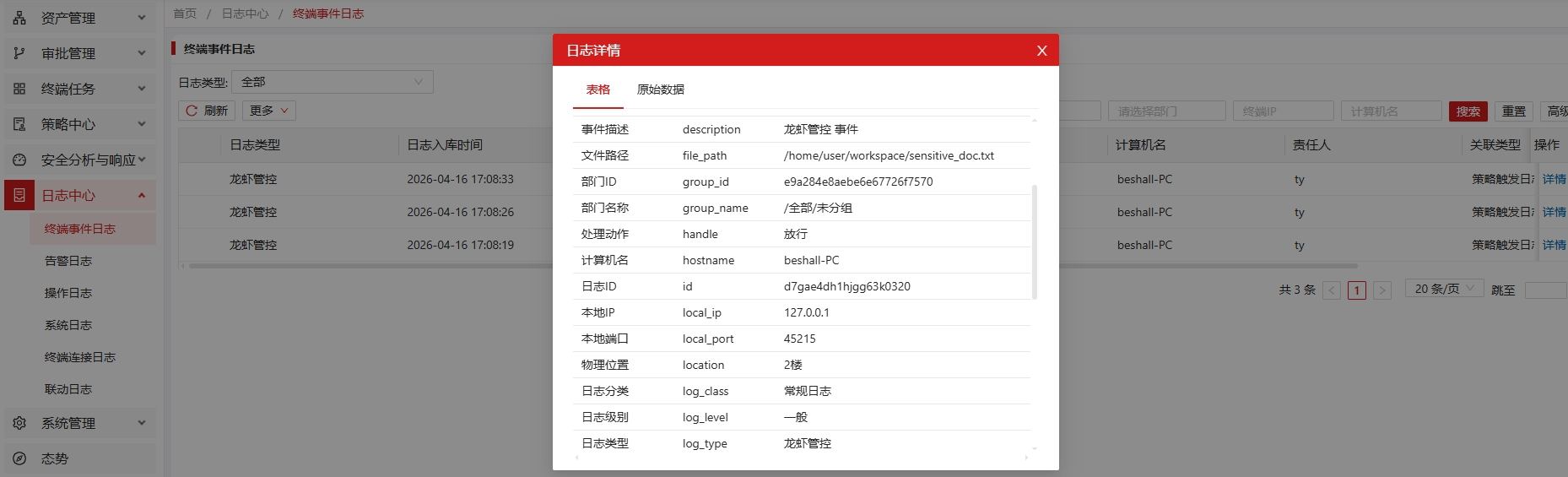Switch to the 原始数据 tab
The image size is (1568, 477).
click(661, 89)
